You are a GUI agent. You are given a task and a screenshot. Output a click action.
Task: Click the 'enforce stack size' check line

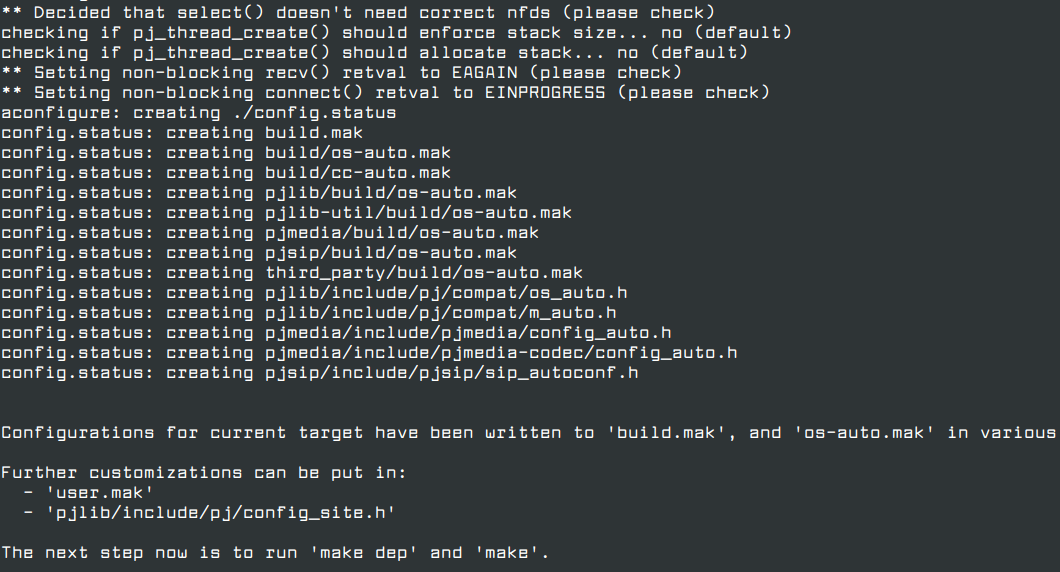click(x=396, y=32)
